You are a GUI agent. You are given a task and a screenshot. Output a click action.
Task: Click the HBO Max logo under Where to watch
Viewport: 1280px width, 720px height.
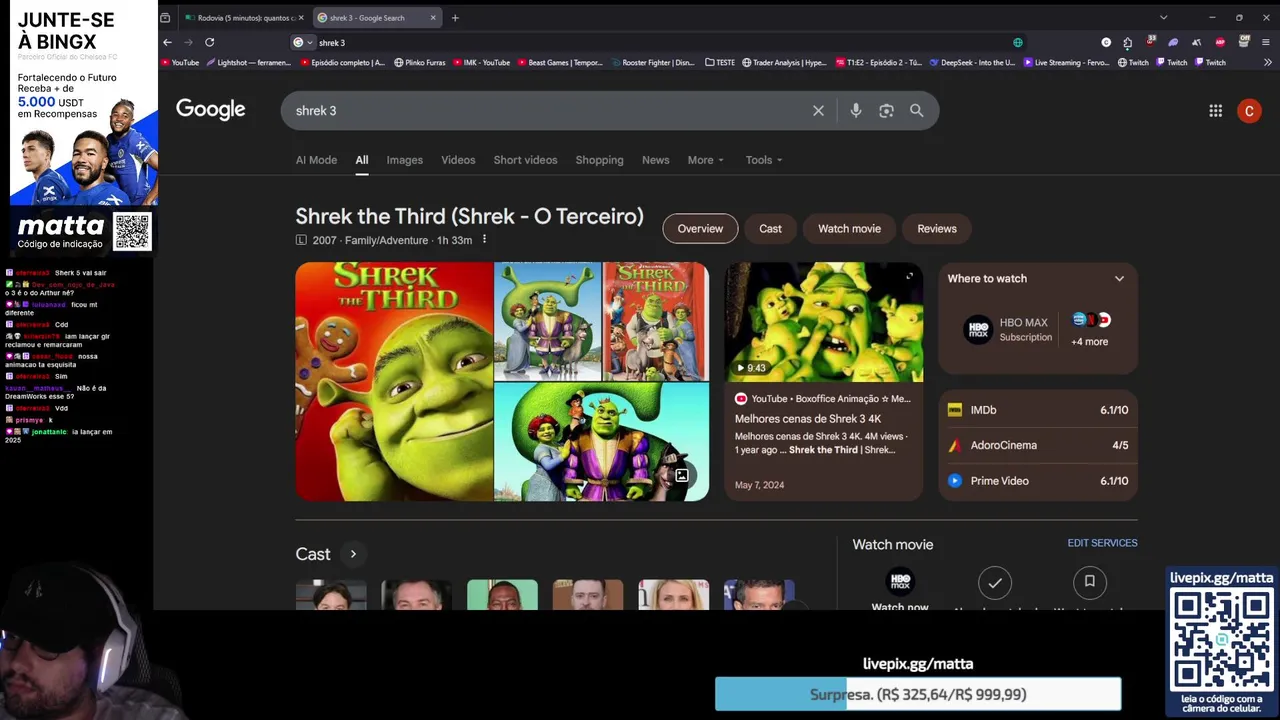pos(978,330)
